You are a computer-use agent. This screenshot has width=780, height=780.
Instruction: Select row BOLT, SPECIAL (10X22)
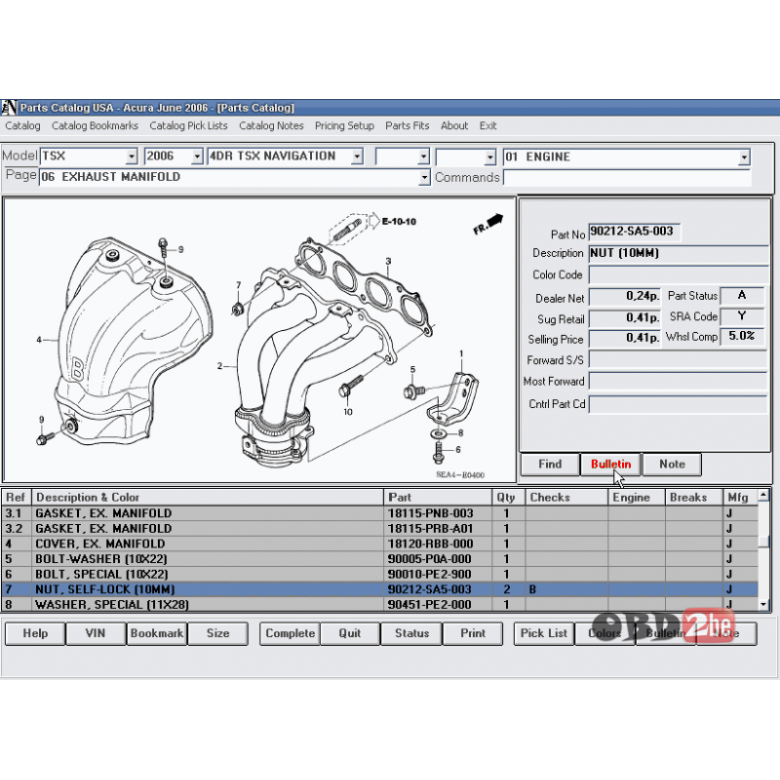pos(380,575)
